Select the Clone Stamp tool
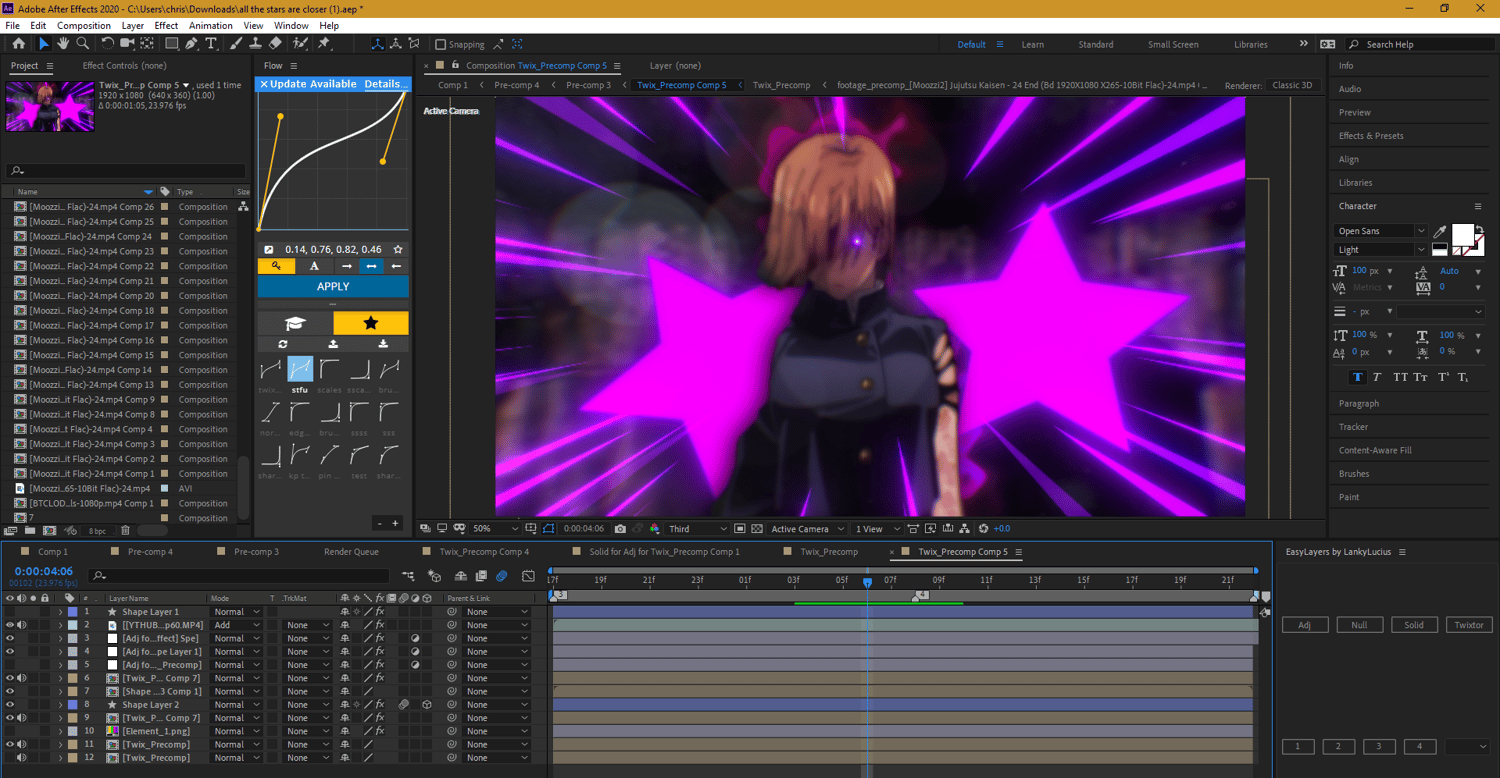Screen dimensions: 1500x778 (x=256, y=44)
